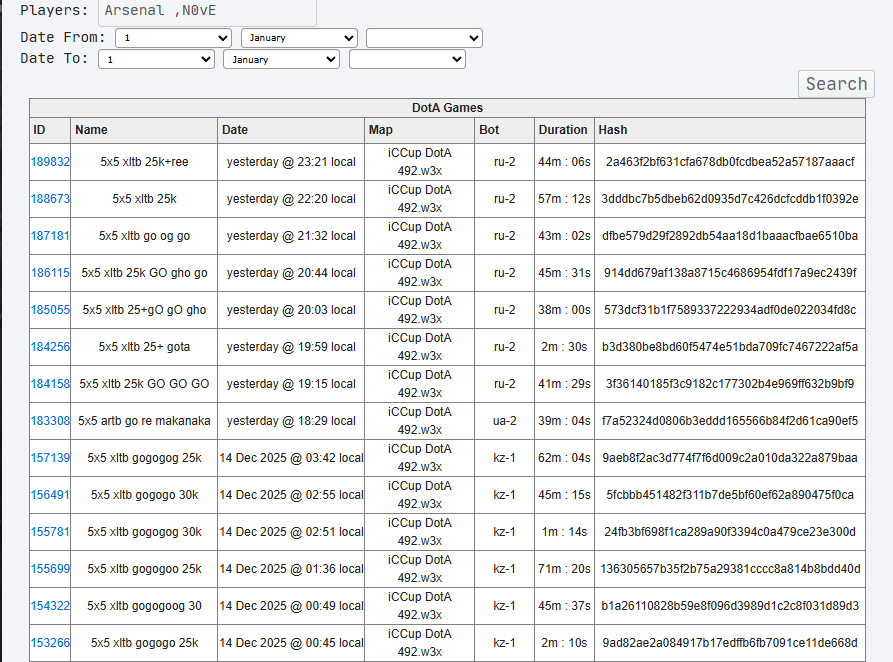Open the Date From day dropdown

coord(173,38)
